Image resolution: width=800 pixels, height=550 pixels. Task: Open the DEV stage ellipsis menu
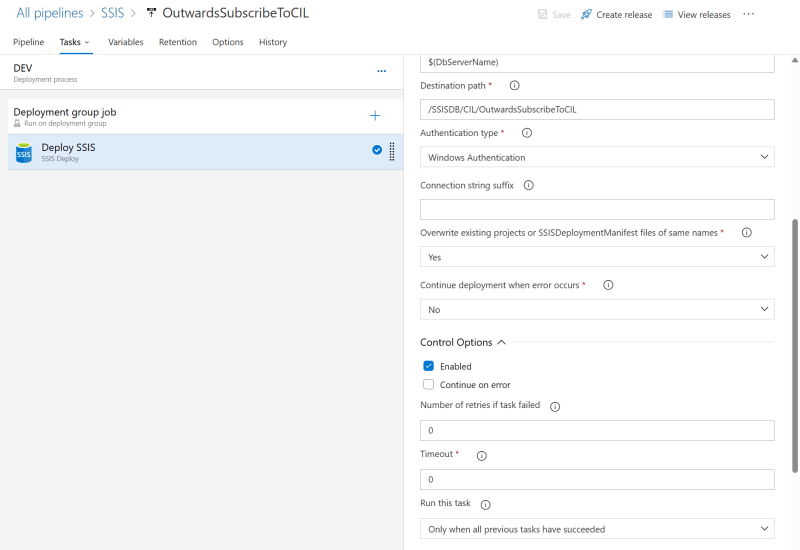click(382, 71)
